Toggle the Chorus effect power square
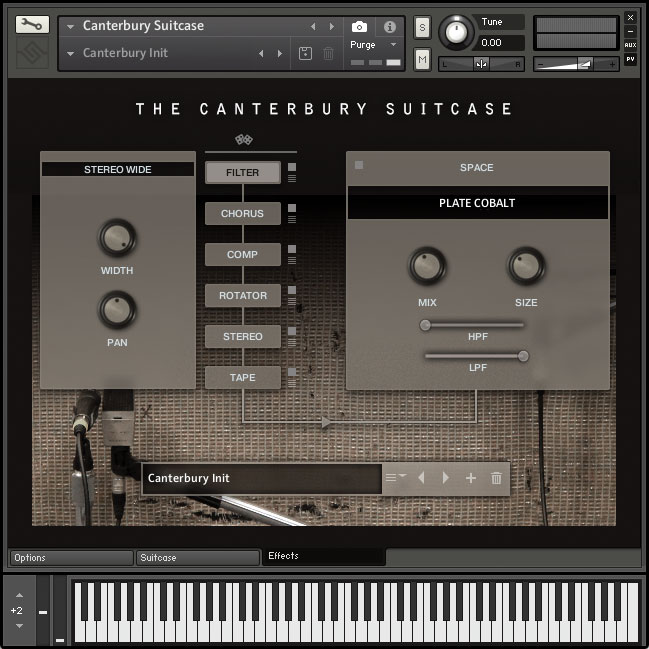This screenshot has height=649, width=649. click(x=292, y=208)
